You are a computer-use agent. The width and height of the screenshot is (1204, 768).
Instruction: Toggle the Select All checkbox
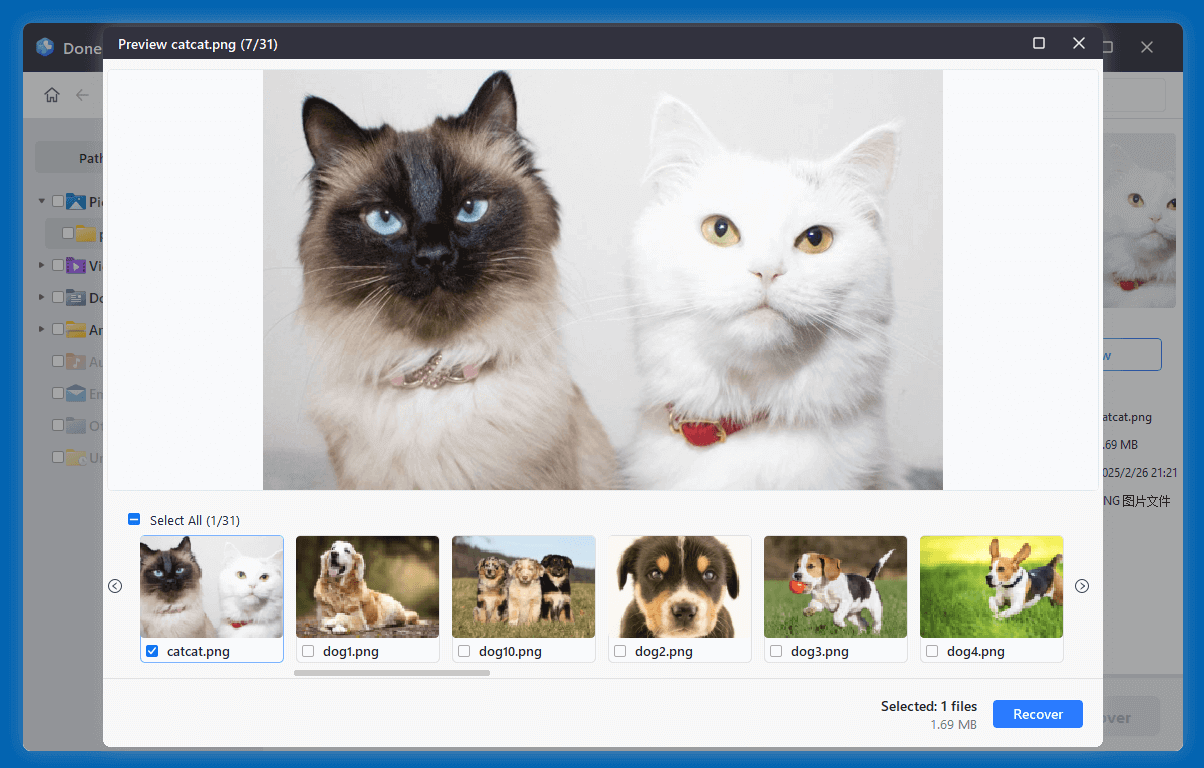click(134, 520)
